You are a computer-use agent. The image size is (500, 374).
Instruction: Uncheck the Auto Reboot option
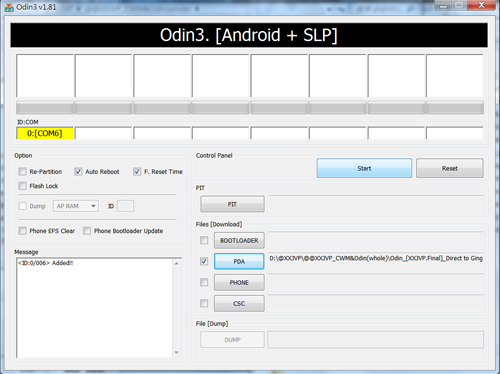[x=78, y=172]
